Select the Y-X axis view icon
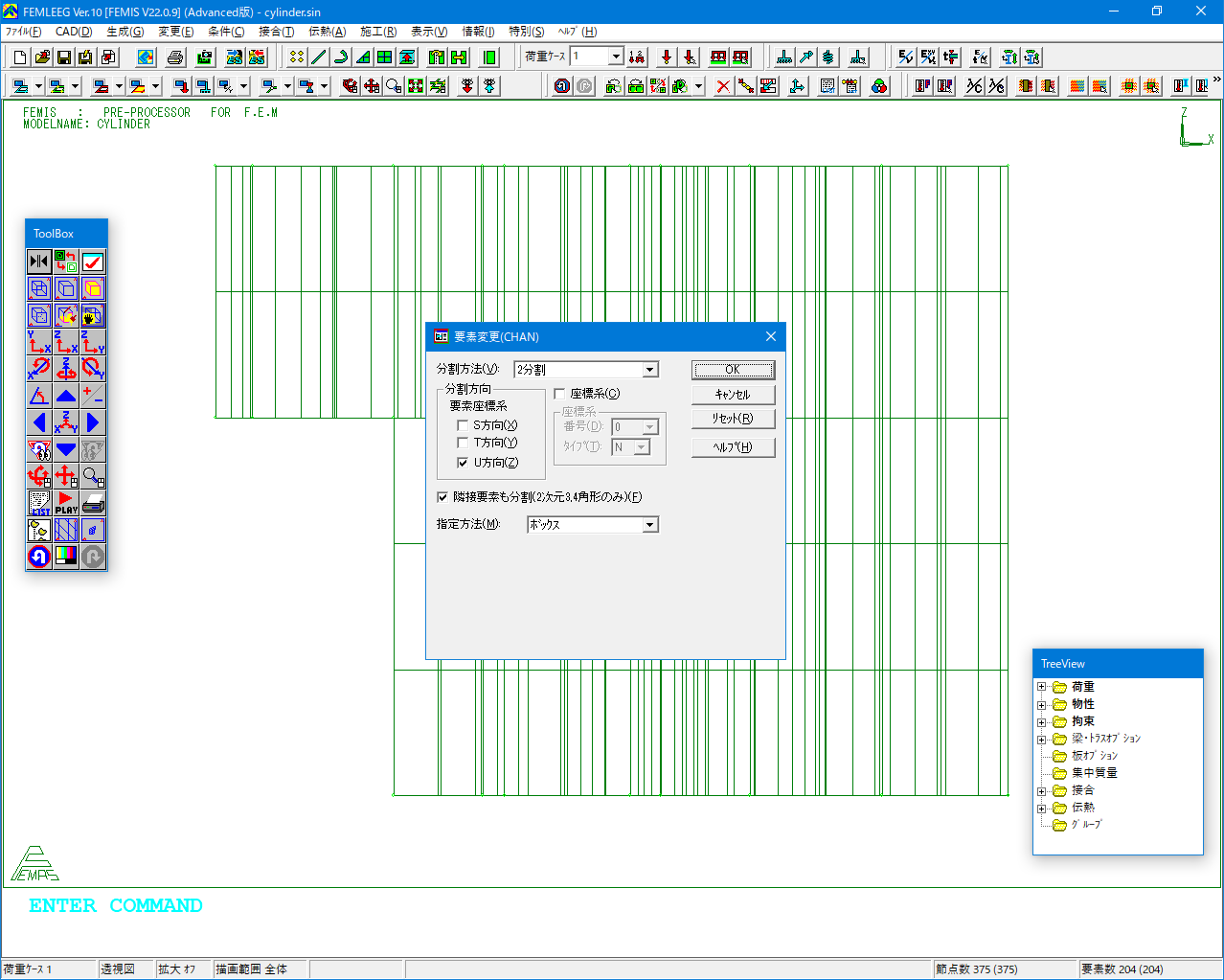This screenshot has width=1224, height=980. coord(39,342)
